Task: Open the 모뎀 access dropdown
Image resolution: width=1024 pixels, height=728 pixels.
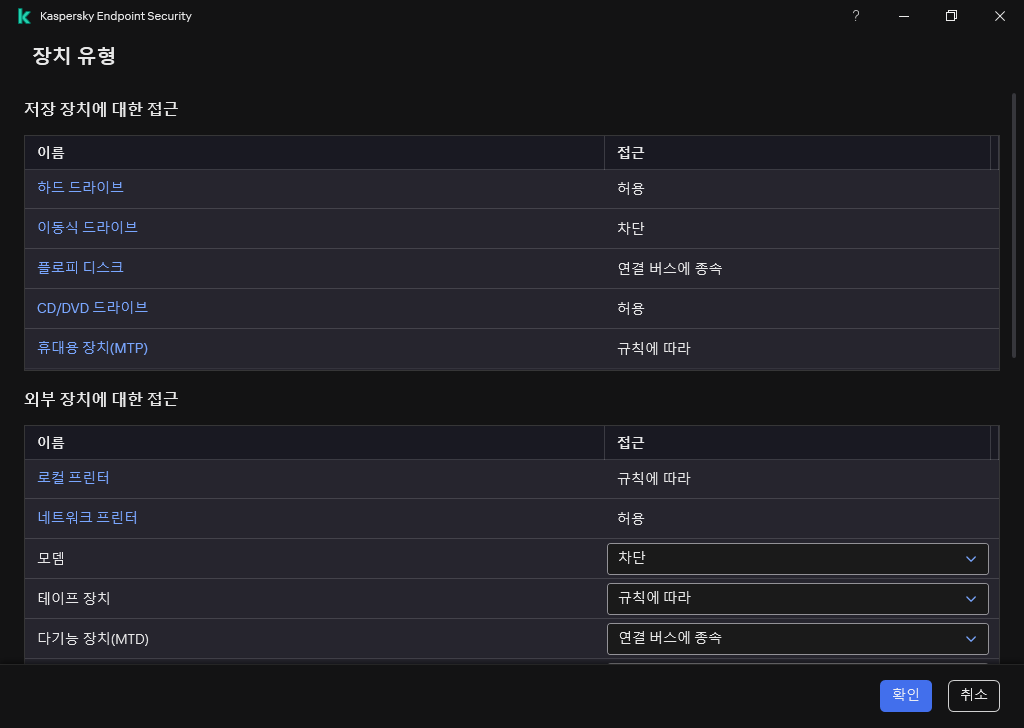Action: [797, 558]
